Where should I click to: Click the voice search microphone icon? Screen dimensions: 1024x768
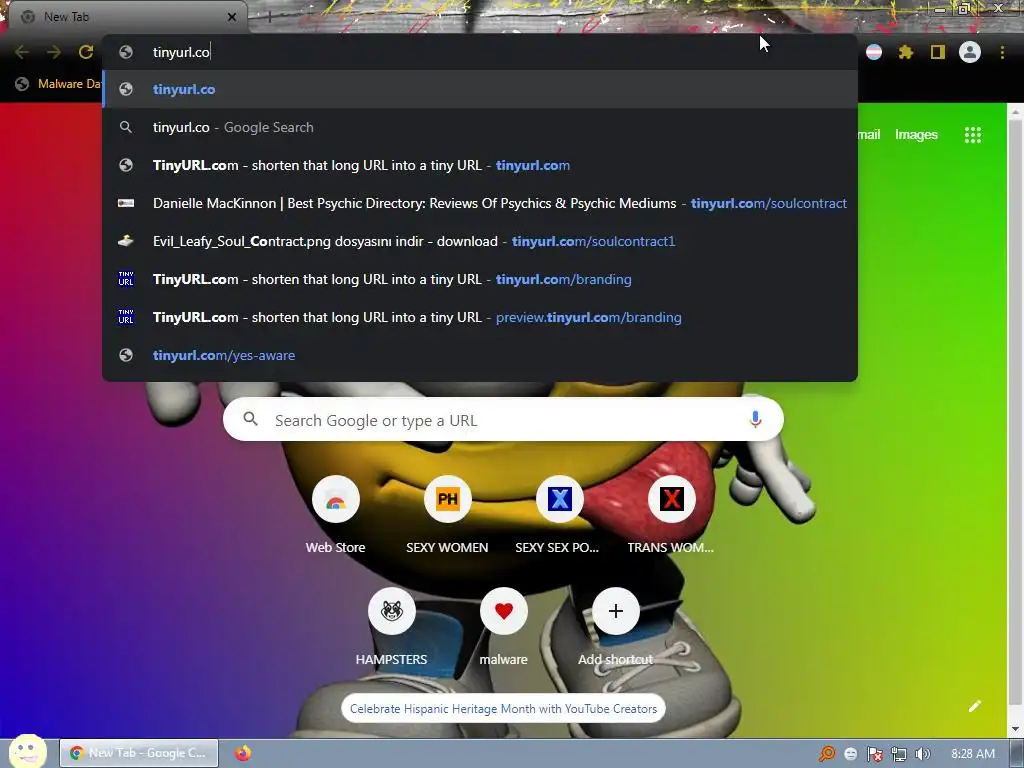(x=756, y=419)
